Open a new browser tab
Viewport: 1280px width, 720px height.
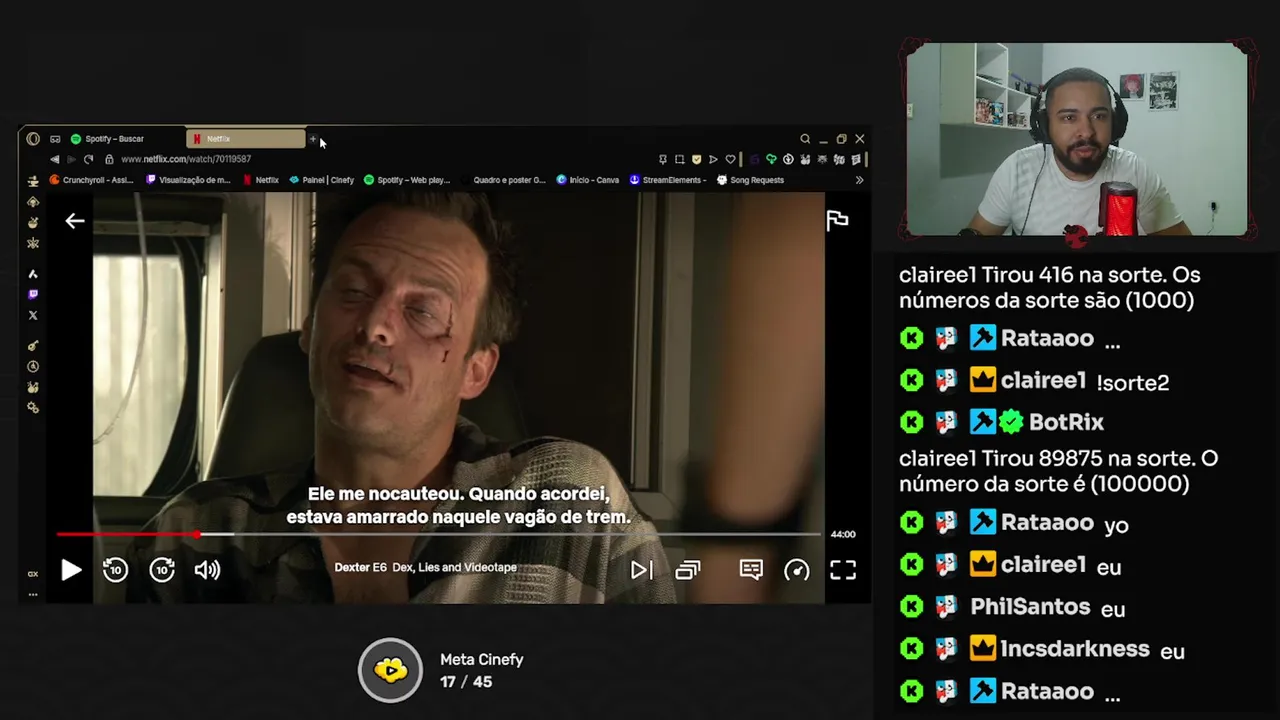pyautogui.click(x=313, y=139)
